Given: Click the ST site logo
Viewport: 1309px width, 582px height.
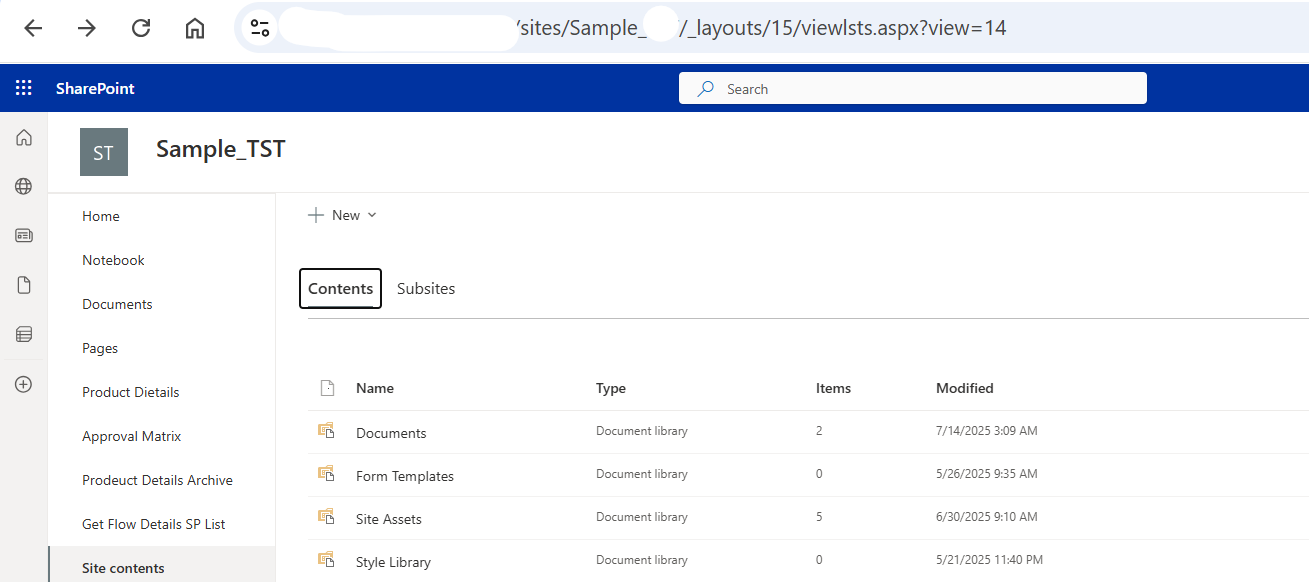Looking at the screenshot, I should 104,152.
